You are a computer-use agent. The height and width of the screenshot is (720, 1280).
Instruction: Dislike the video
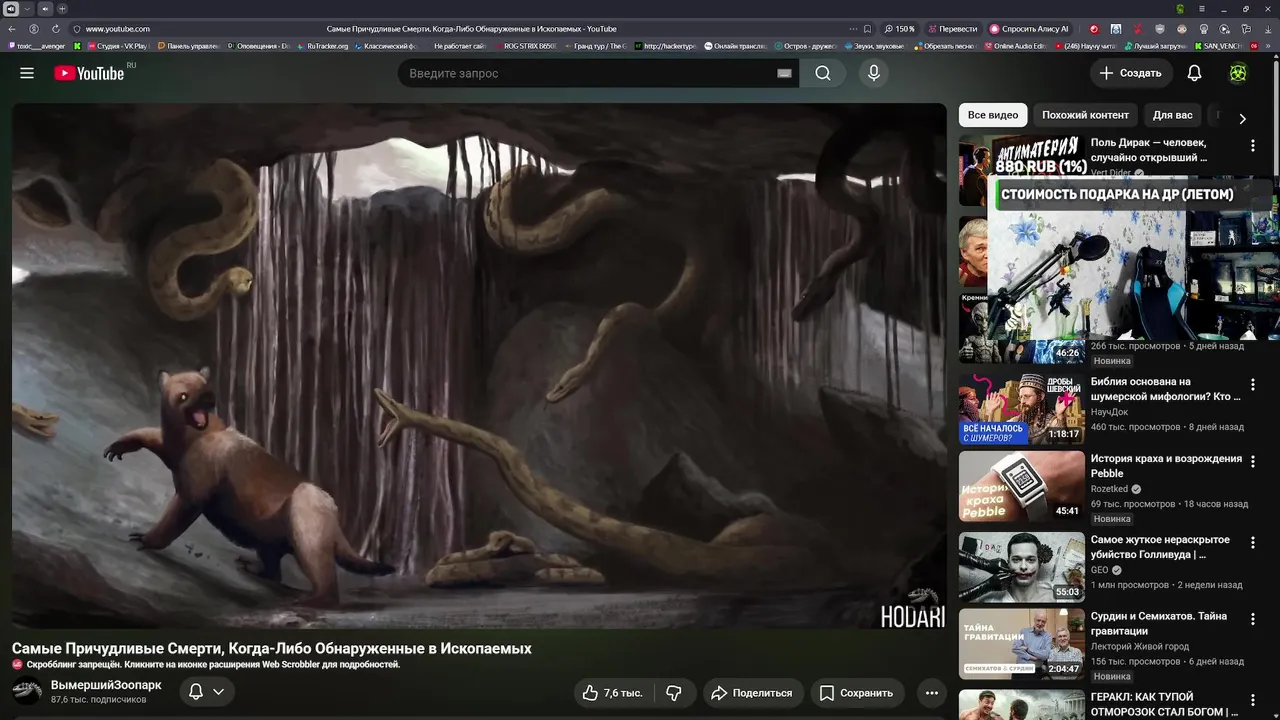tap(674, 693)
